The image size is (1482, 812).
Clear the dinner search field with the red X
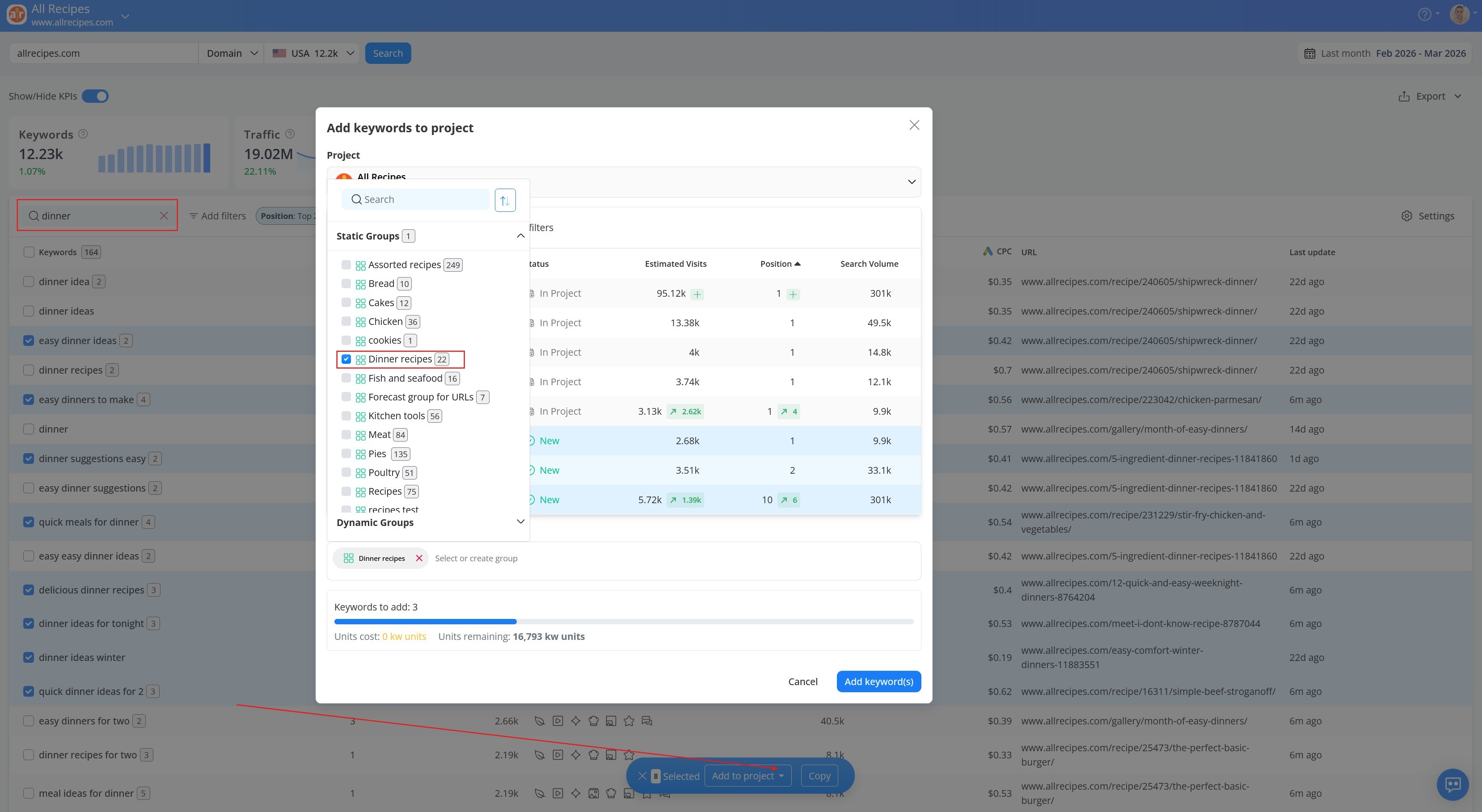pos(164,216)
